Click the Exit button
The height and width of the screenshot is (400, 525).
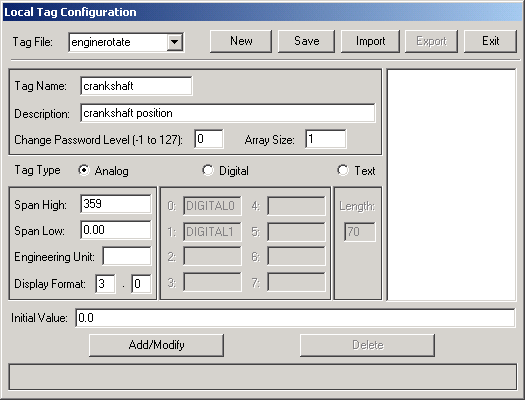[x=490, y=41]
